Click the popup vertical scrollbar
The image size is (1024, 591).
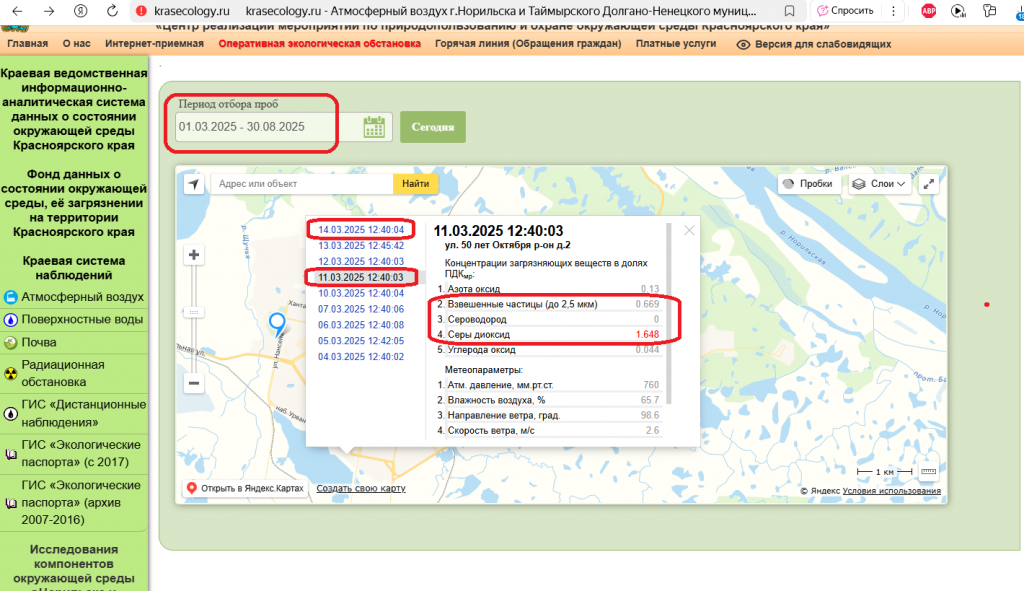click(668, 313)
